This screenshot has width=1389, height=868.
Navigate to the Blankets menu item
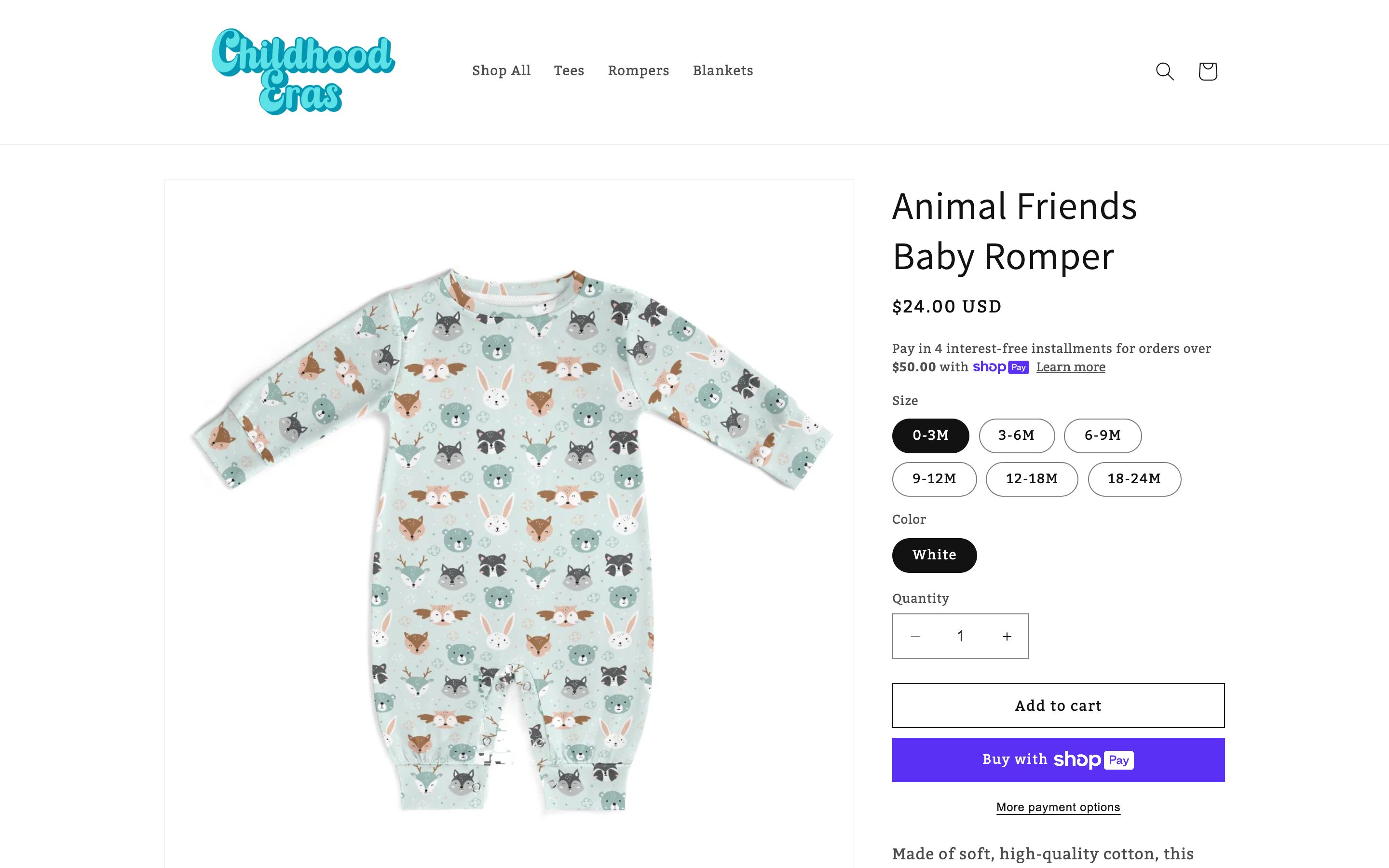722,70
